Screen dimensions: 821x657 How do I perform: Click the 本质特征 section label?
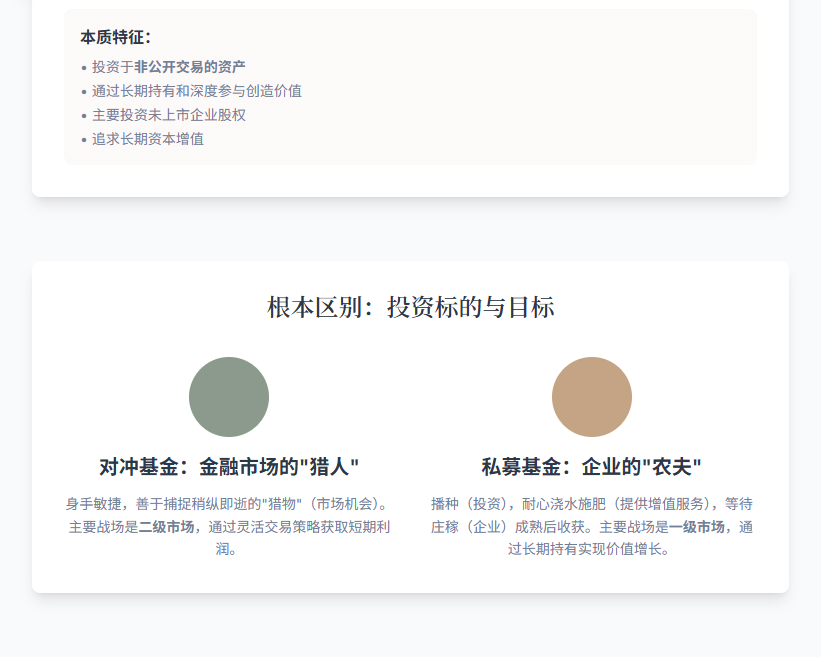point(116,37)
